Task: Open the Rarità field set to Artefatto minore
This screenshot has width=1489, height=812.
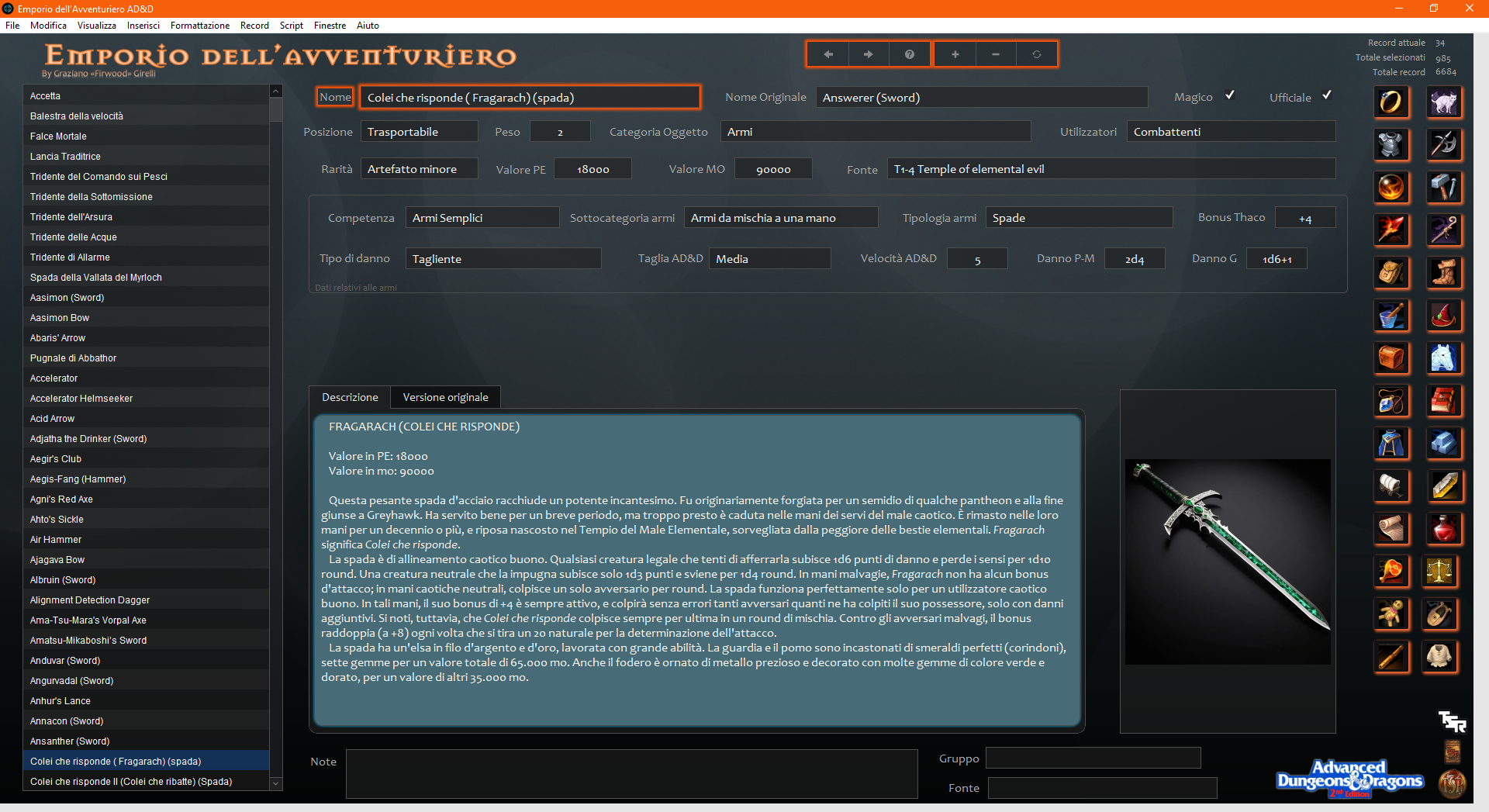Action: [419, 169]
